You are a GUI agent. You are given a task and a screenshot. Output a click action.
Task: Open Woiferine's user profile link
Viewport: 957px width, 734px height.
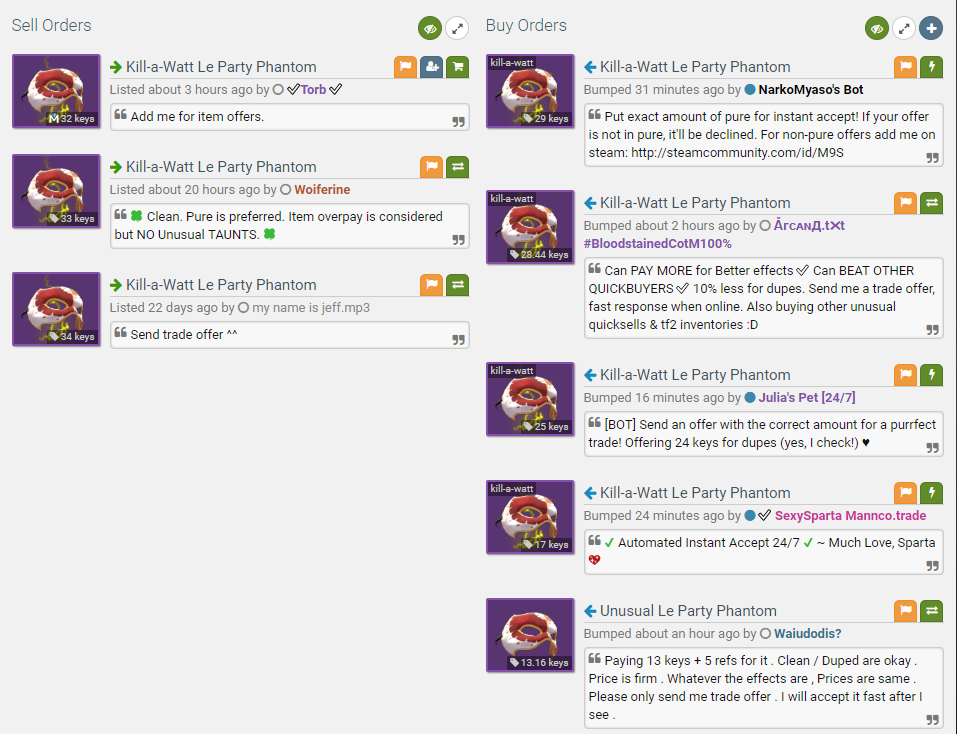322,190
